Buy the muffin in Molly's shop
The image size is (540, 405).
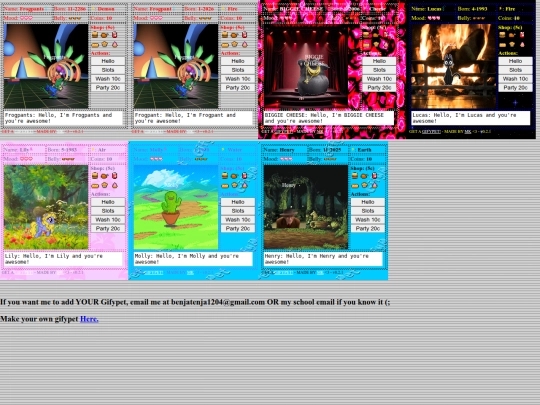pyautogui.click(x=234, y=185)
